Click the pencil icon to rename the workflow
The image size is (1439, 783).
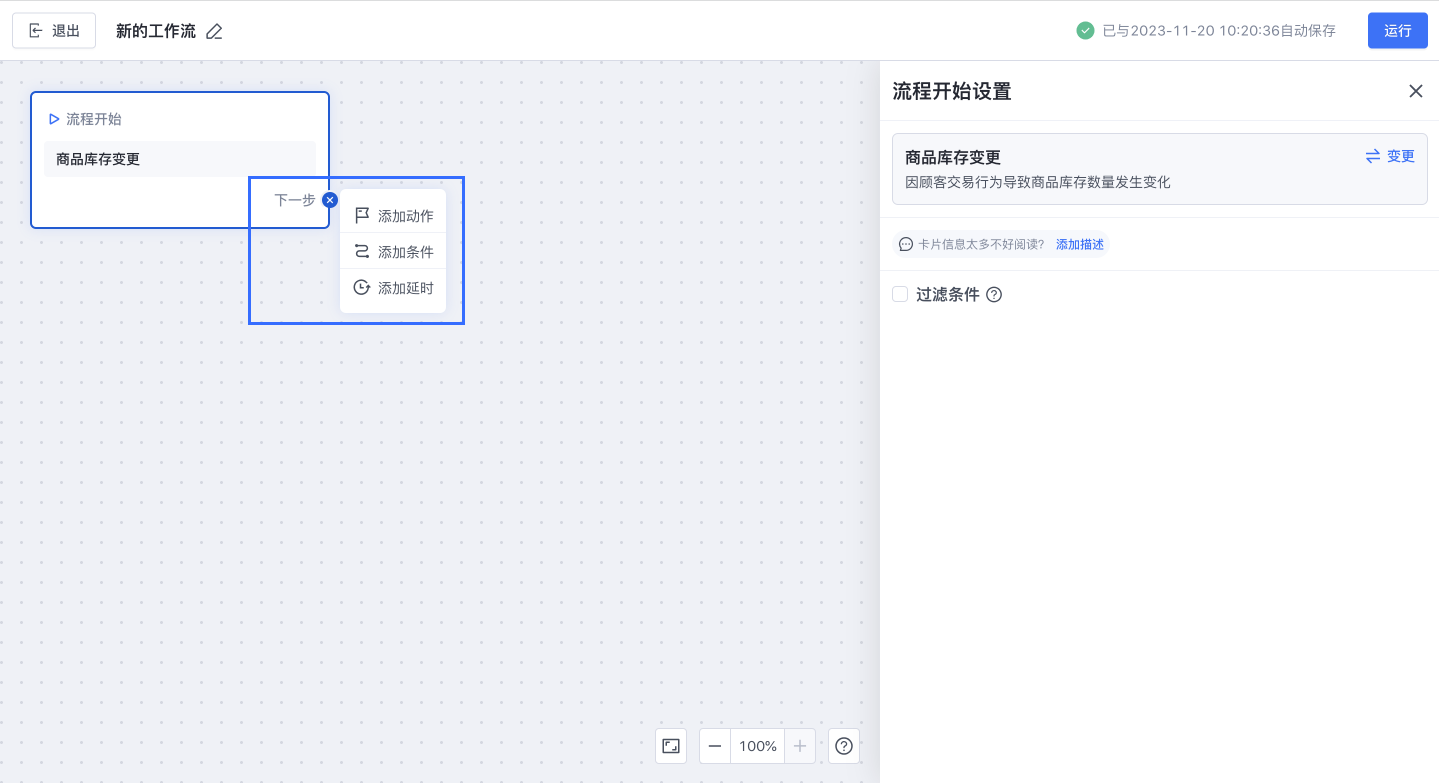click(214, 31)
